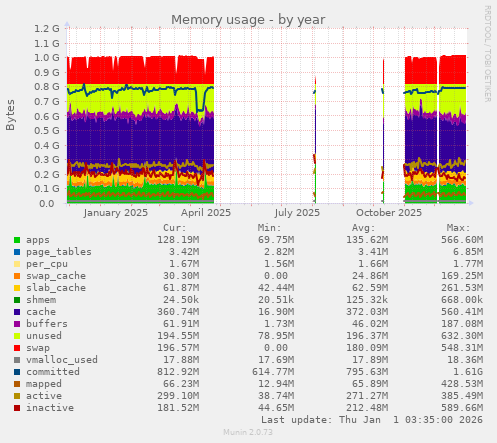Screen dimensions: 497x443
Task: Click the 'April 2025' axis label
Action: pyautogui.click(x=206, y=213)
